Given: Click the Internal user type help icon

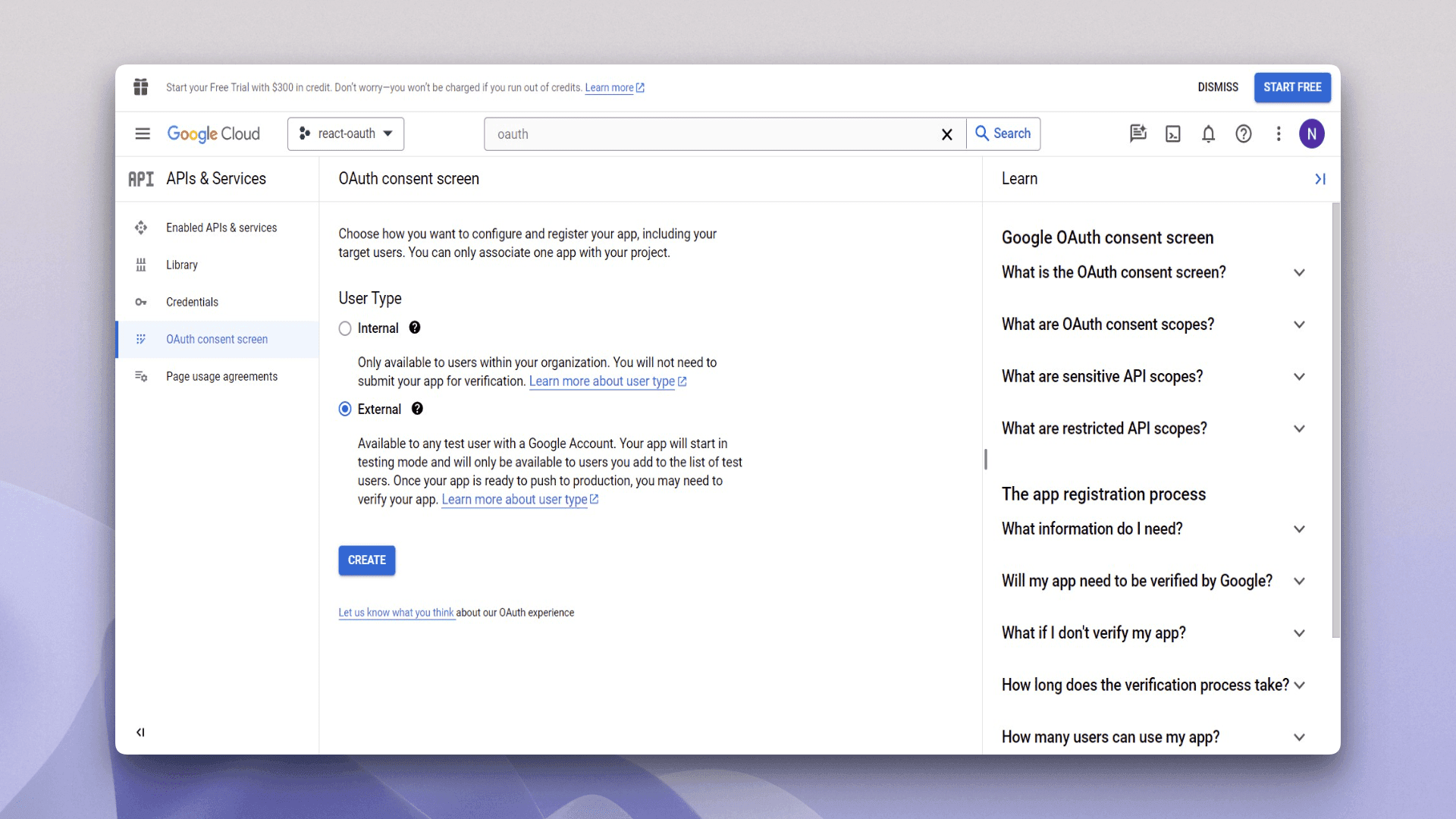Looking at the screenshot, I should (415, 328).
